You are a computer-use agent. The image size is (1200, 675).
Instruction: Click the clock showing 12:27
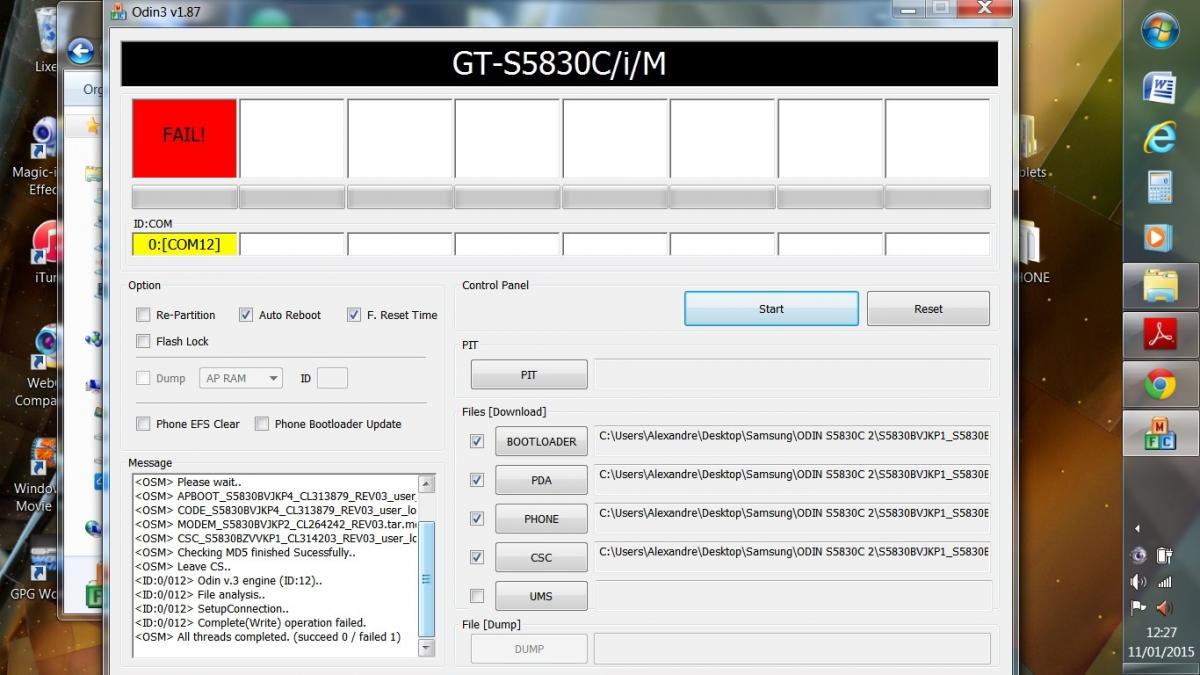point(1161,632)
